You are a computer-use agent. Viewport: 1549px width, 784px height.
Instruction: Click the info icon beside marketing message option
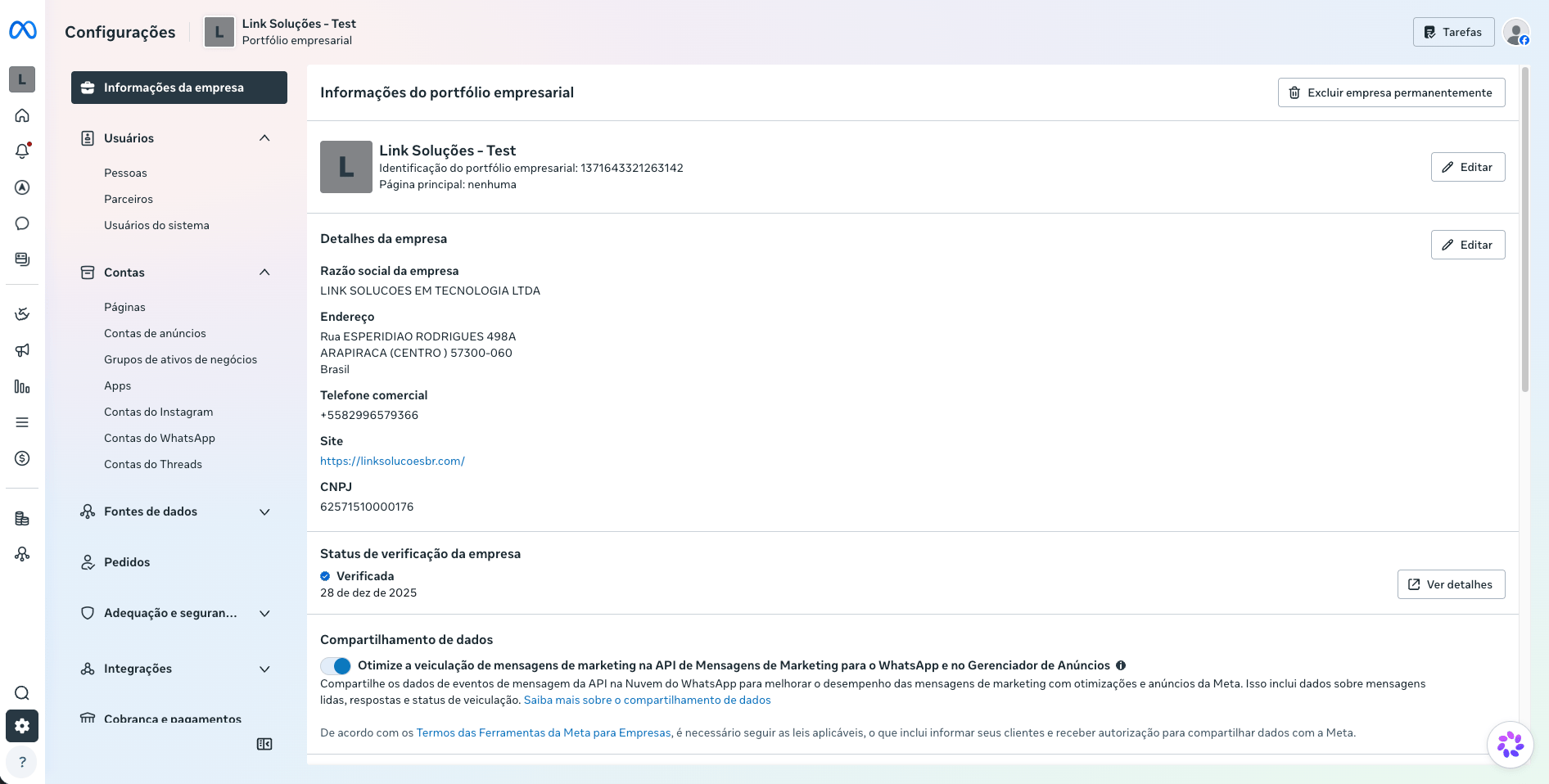(x=1121, y=665)
